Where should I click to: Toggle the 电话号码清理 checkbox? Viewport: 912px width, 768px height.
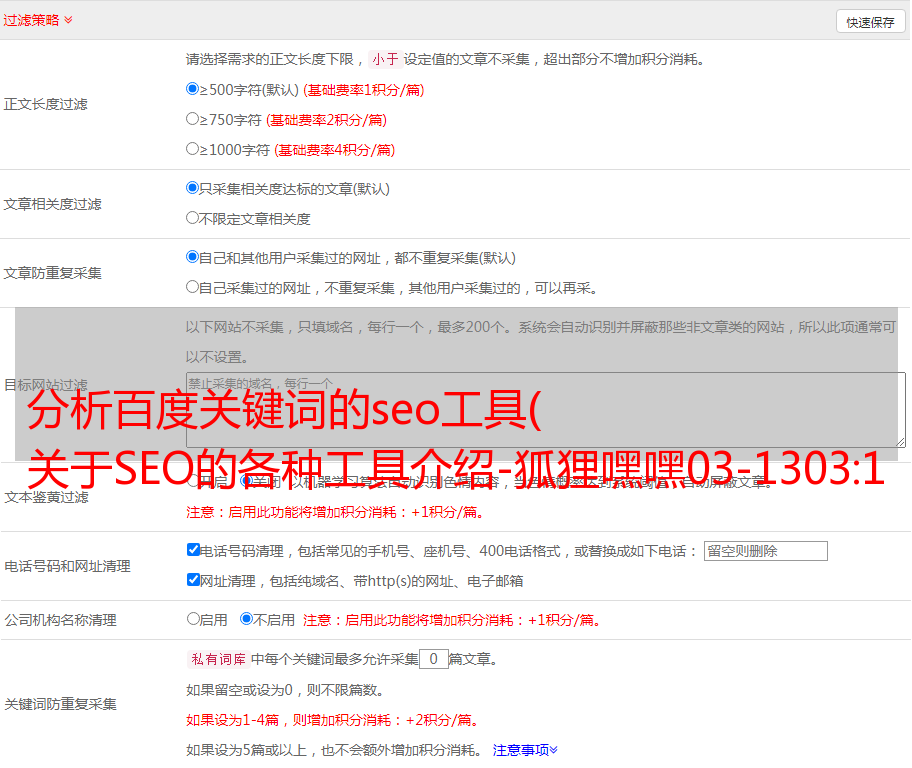[x=194, y=550]
